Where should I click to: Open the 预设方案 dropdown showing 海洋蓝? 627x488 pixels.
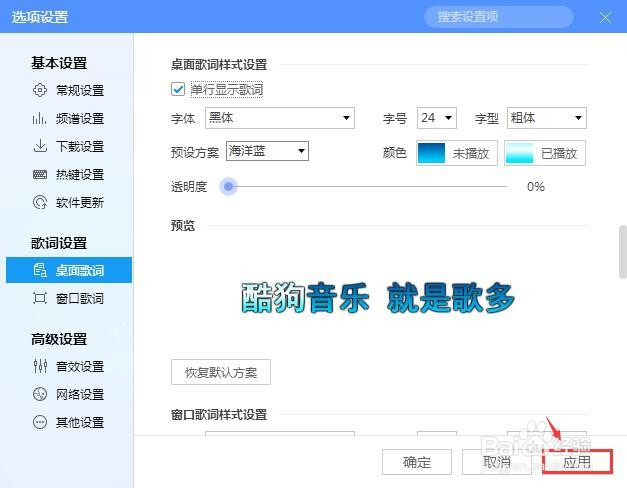pos(268,151)
